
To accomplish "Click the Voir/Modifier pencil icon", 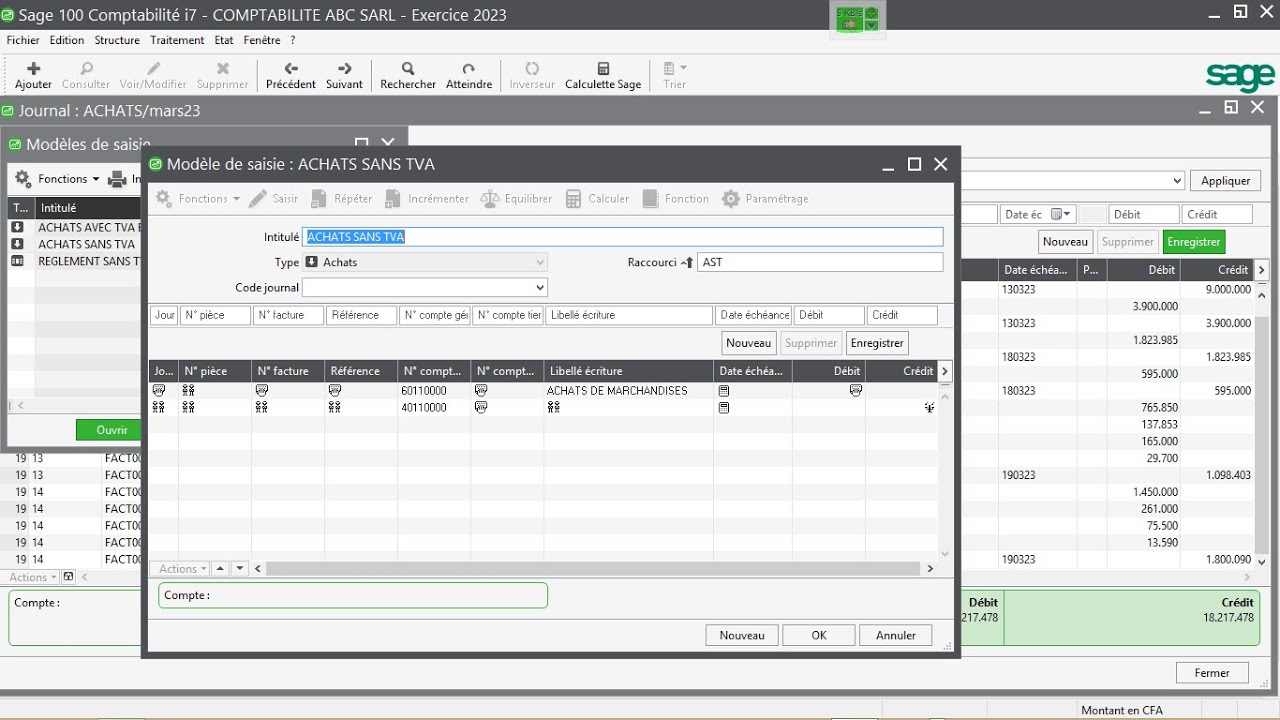I will 153,69.
